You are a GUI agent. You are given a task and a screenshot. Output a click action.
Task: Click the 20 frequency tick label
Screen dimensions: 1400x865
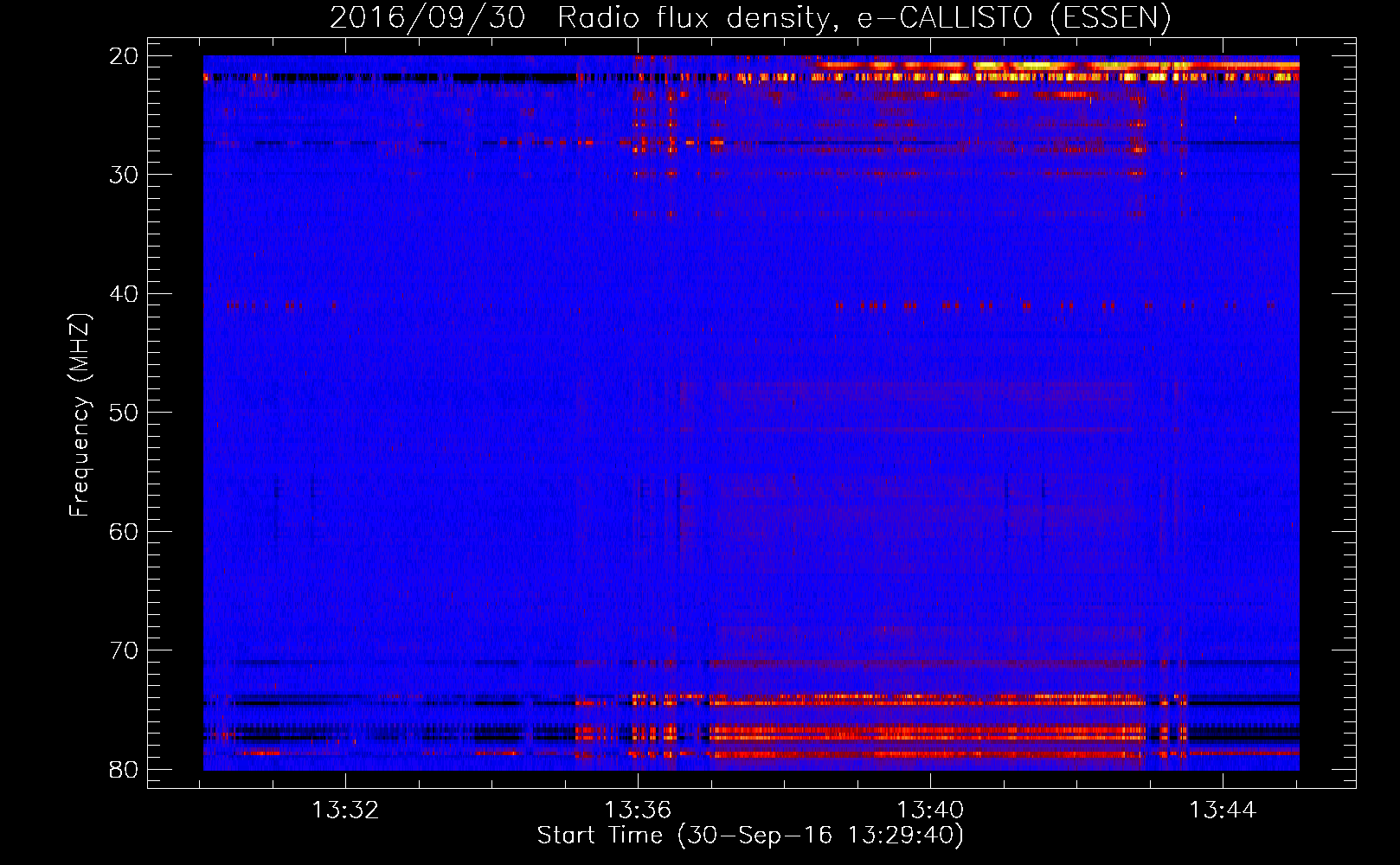[124, 56]
